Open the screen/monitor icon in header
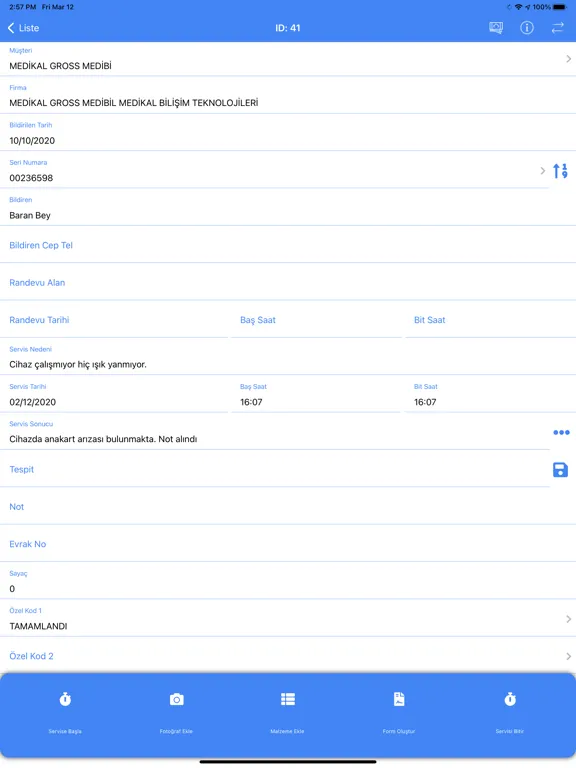576x768 pixels. [x=496, y=28]
